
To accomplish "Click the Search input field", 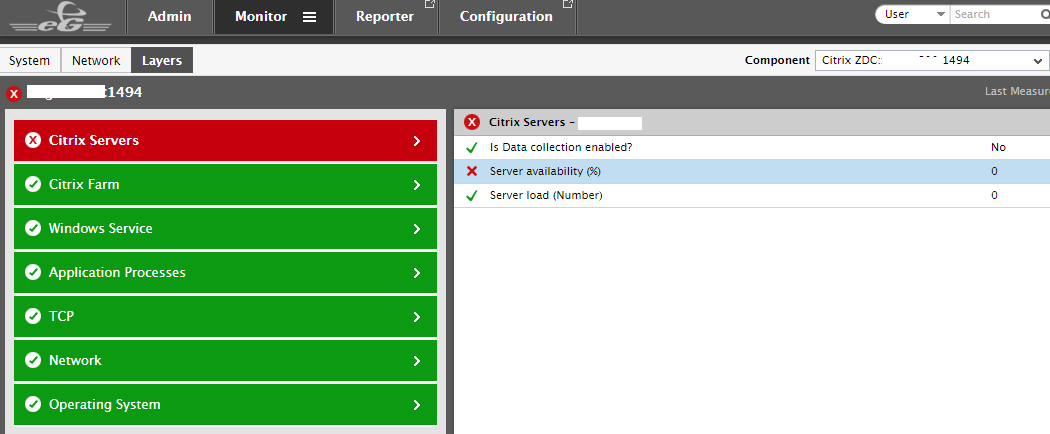I will click(996, 14).
